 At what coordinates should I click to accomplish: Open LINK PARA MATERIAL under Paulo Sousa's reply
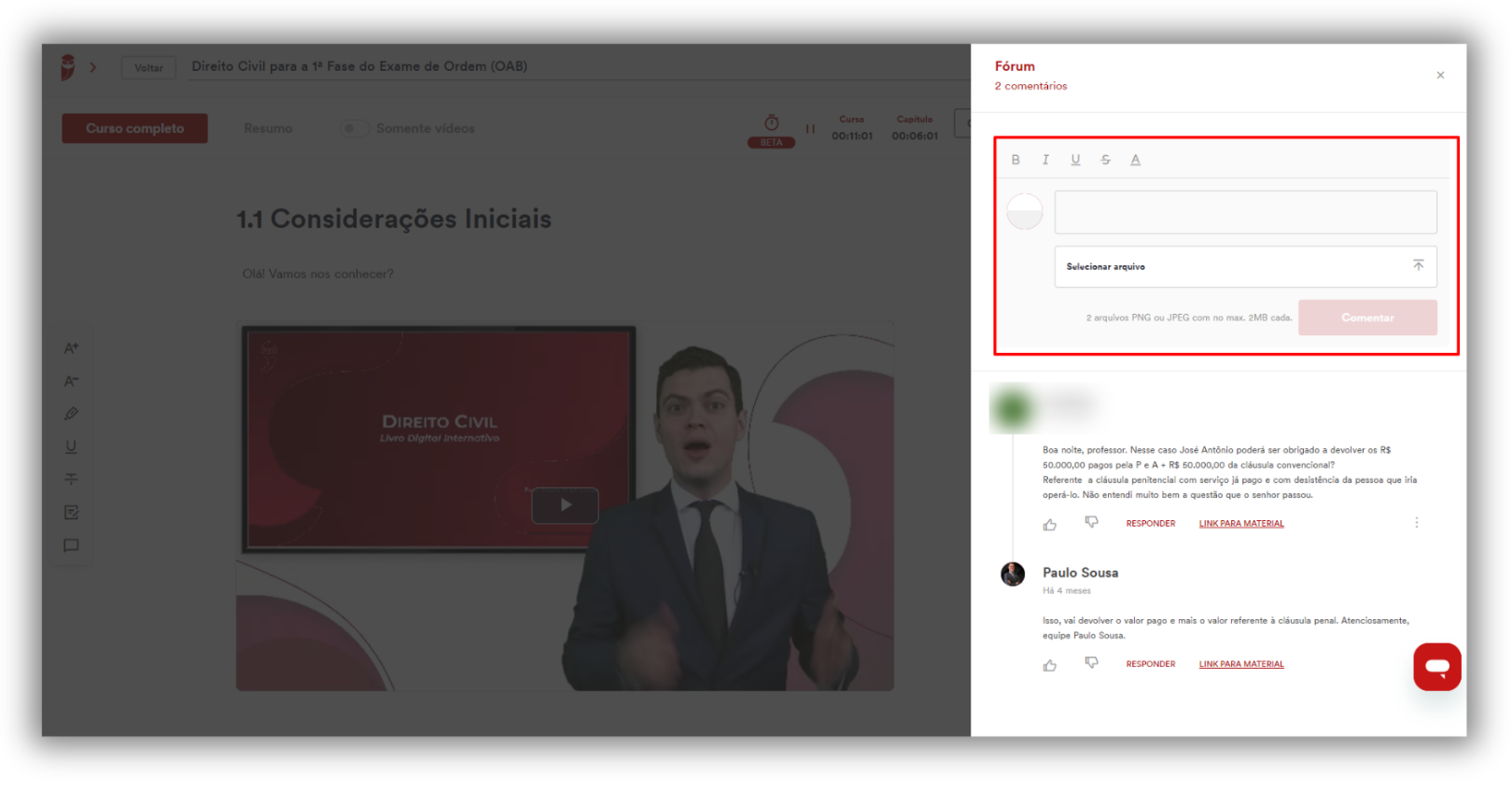(x=1241, y=664)
